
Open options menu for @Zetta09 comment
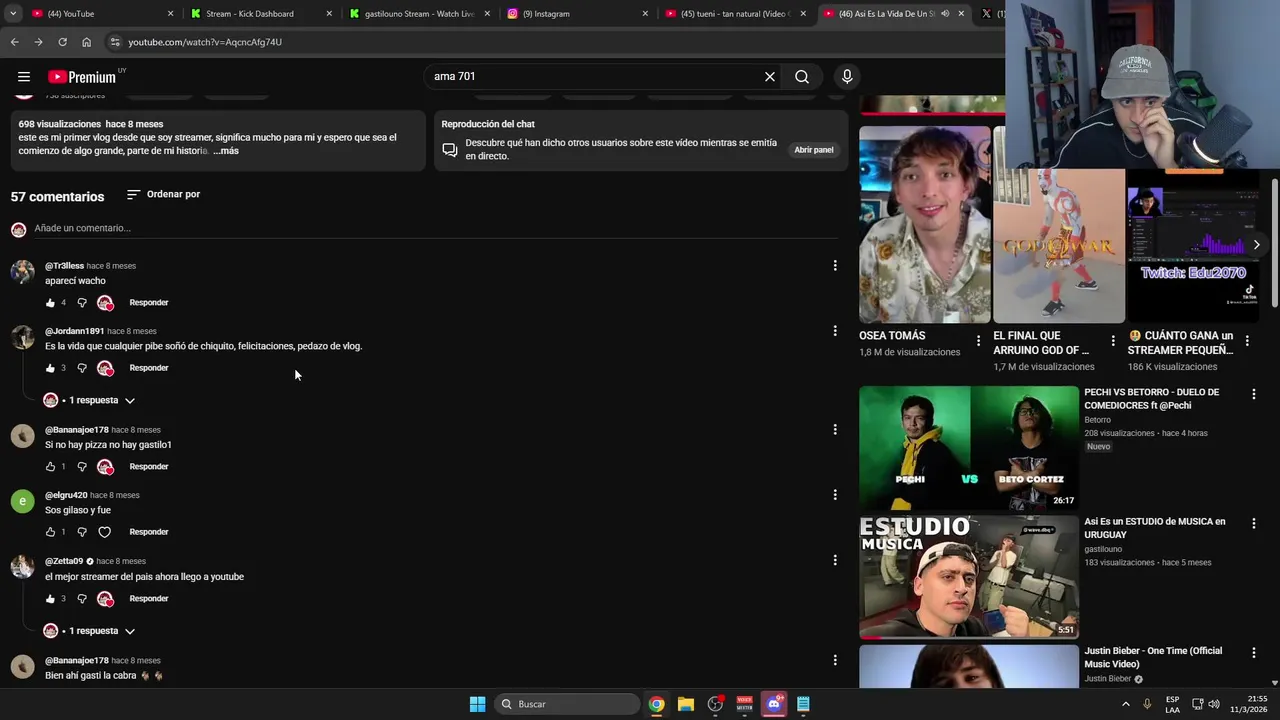coord(835,561)
